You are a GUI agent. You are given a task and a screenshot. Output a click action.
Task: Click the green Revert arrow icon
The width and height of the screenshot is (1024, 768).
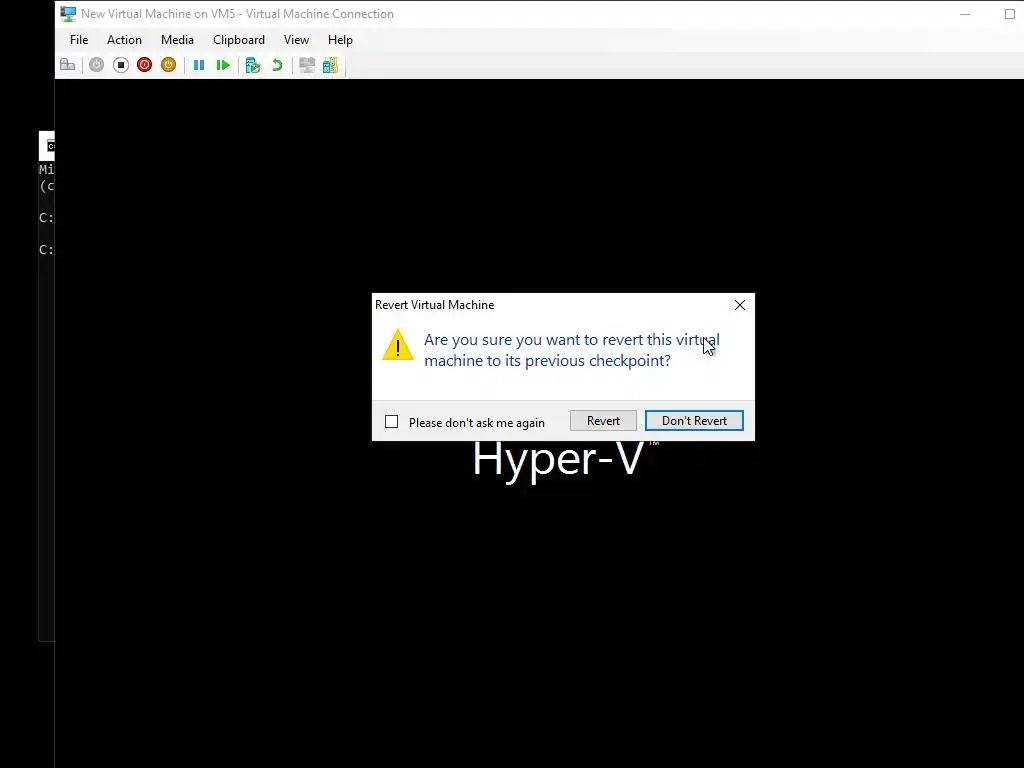pos(277,65)
